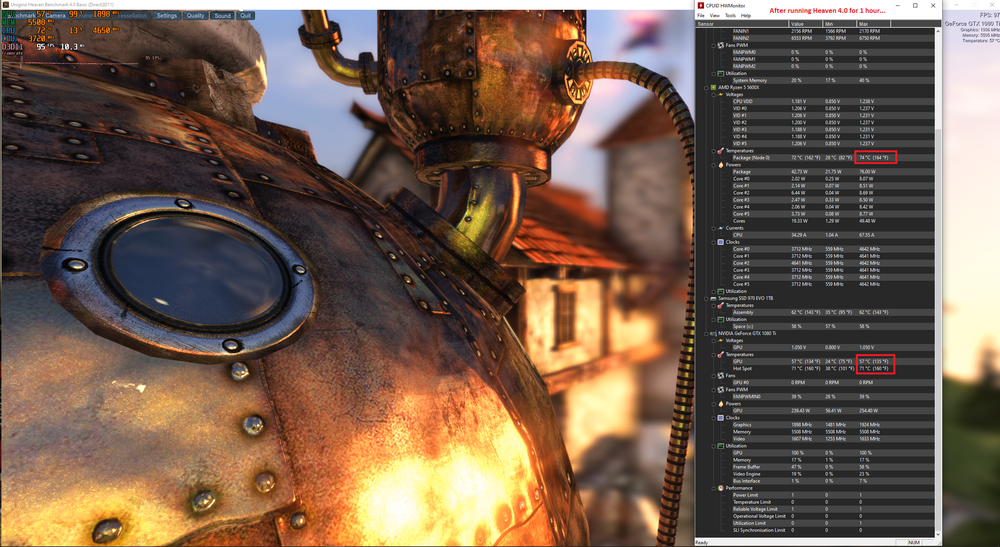This screenshot has width=1000, height=547.
Task: Click the GPU Clocks icon above Graphics
Action: [721, 418]
